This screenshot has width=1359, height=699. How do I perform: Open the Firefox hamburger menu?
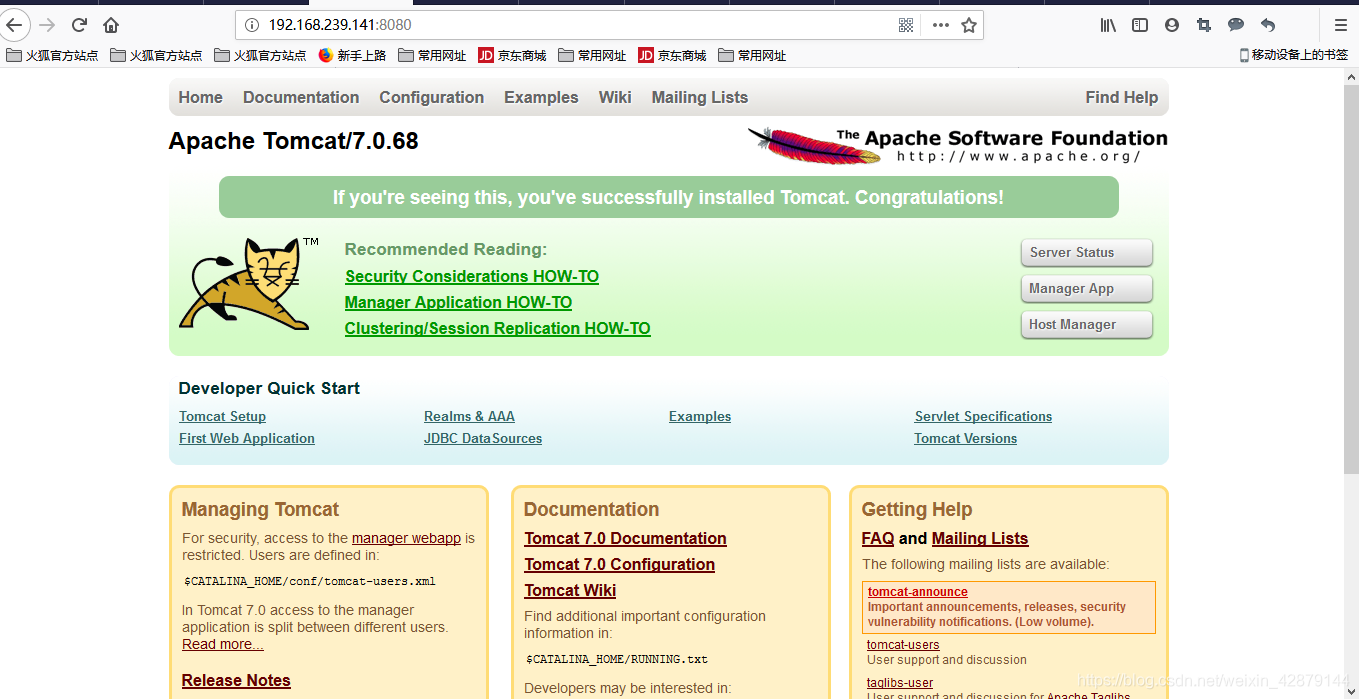point(1341,25)
